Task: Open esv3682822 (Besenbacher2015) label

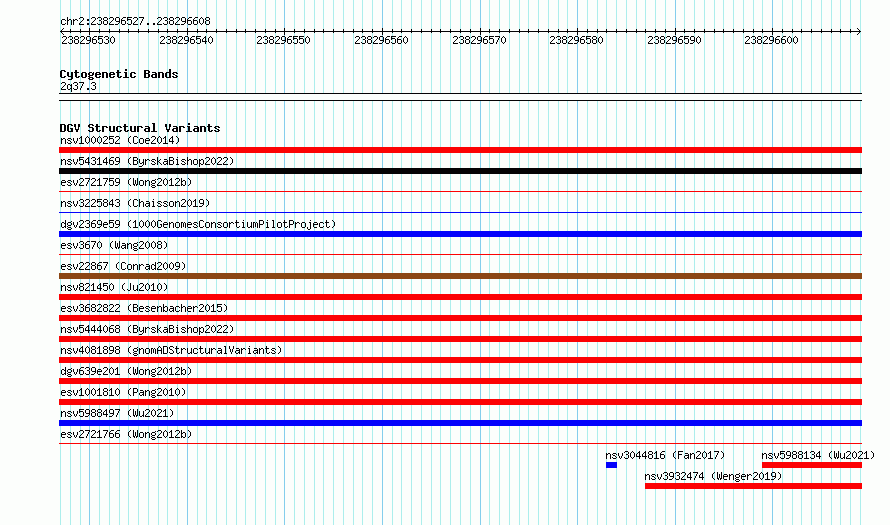Action: point(144,308)
